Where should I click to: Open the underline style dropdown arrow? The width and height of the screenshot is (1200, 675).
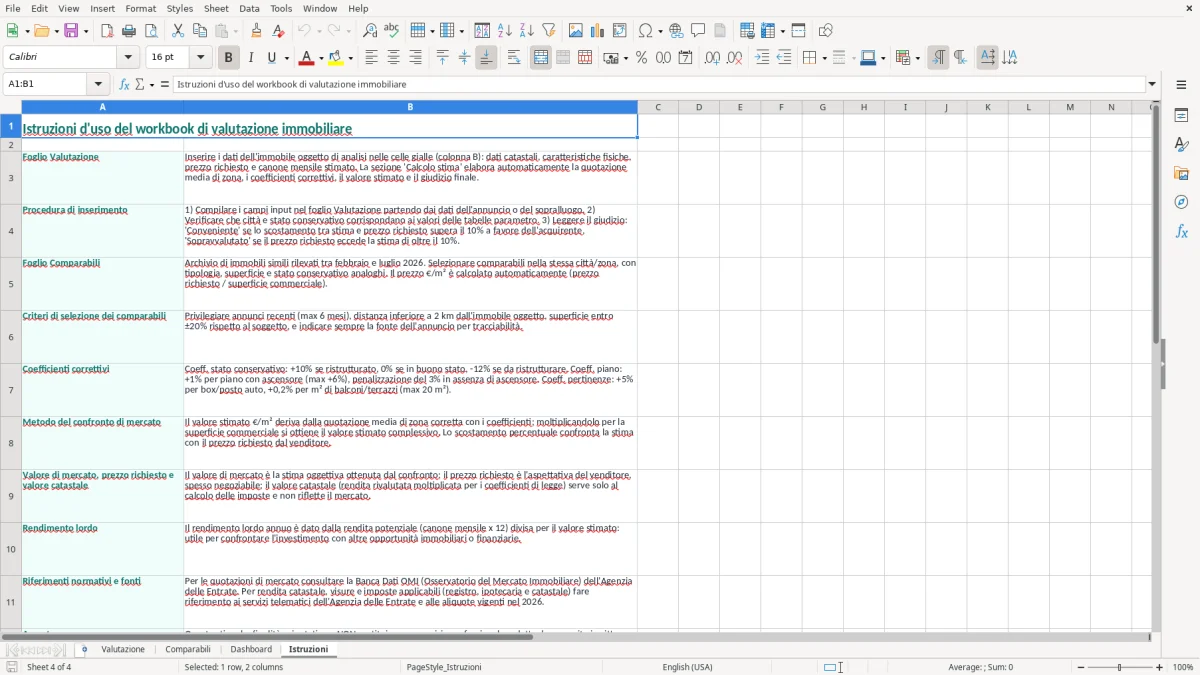coord(286,58)
